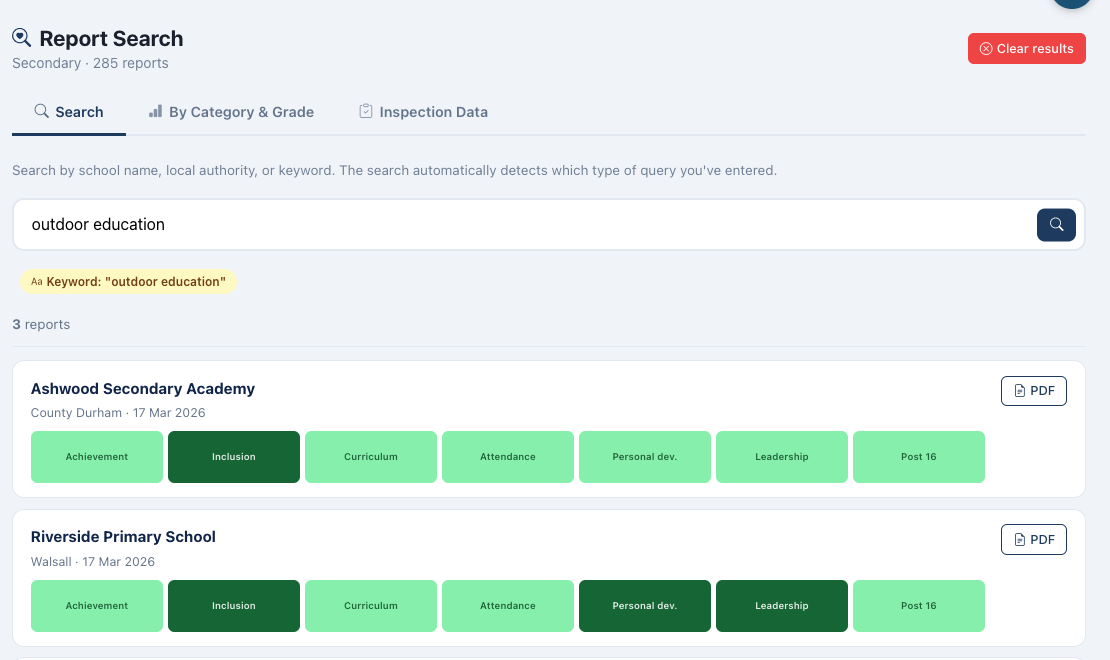Image resolution: width=1110 pixels, height=660 pixels.
Task: Click the "Secondary · 285 reports" subtitle
Action: (91, 63)
